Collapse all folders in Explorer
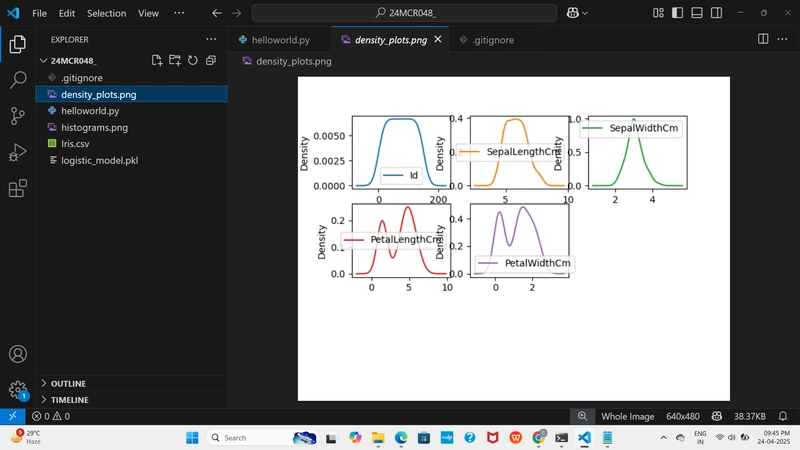Viewport: 800px width, 450px height. click(210, 60)
